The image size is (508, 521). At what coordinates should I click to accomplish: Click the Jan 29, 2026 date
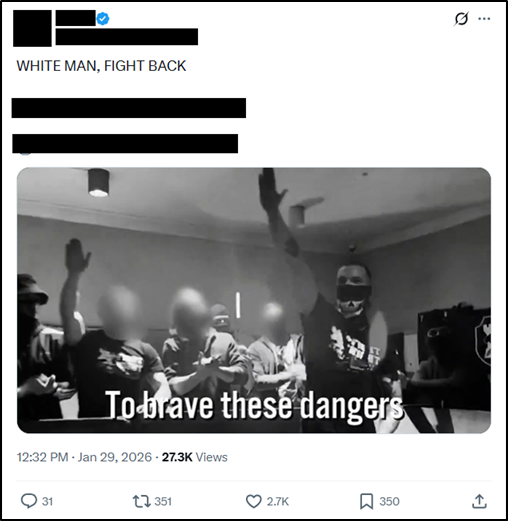pyautogui.click(x=115, y=457)
